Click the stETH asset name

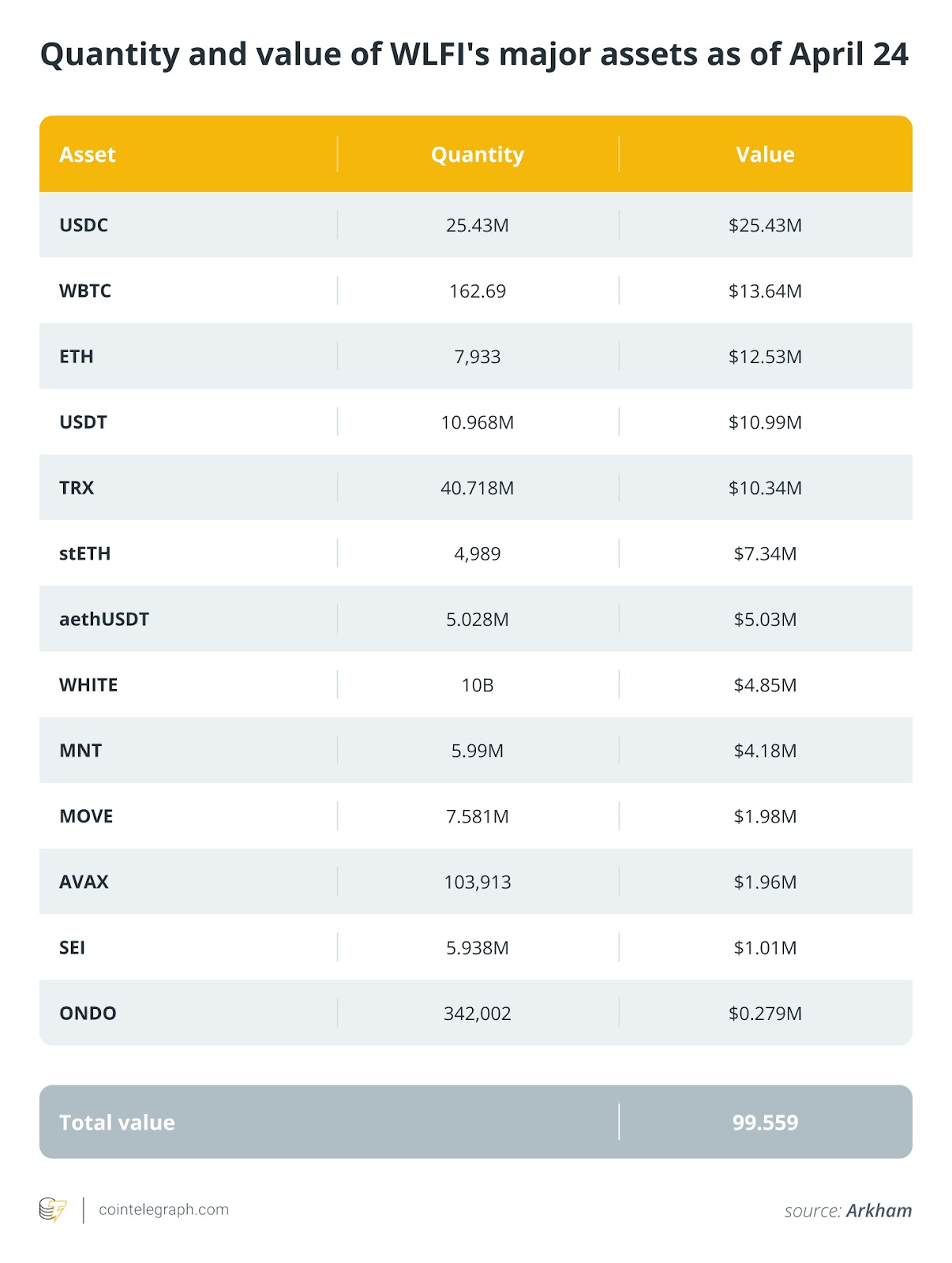pos(85,553)
